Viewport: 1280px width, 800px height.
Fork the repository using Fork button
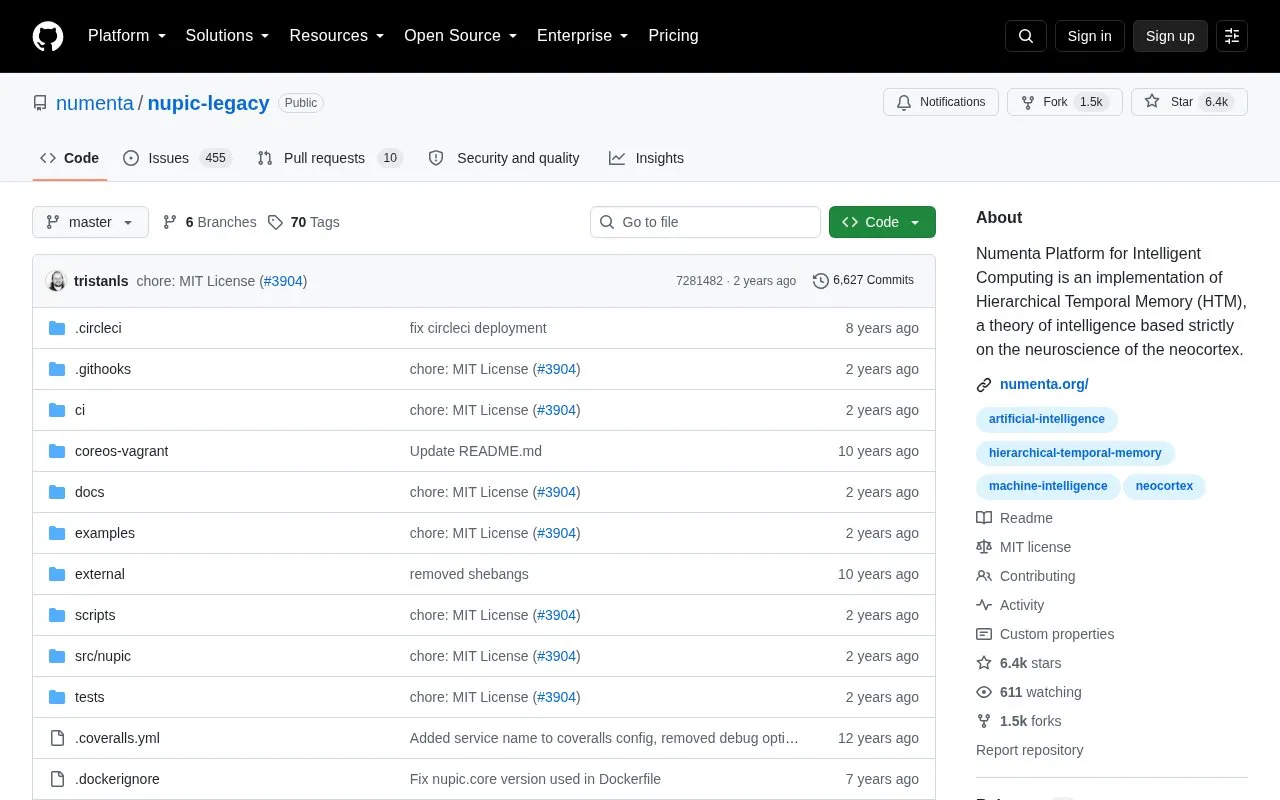coord(1064,102)
